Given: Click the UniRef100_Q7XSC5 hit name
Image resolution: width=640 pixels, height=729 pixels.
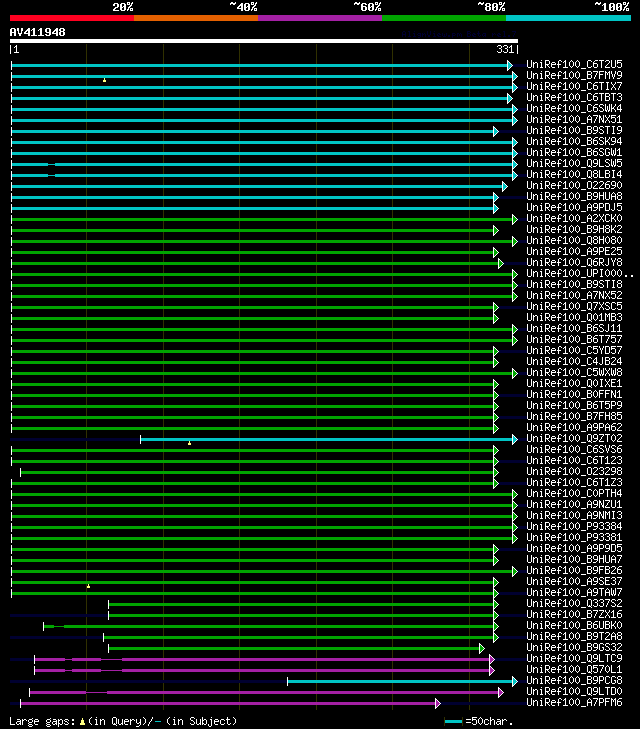Looking at the screenshot, I should click(x=574, y=306).
